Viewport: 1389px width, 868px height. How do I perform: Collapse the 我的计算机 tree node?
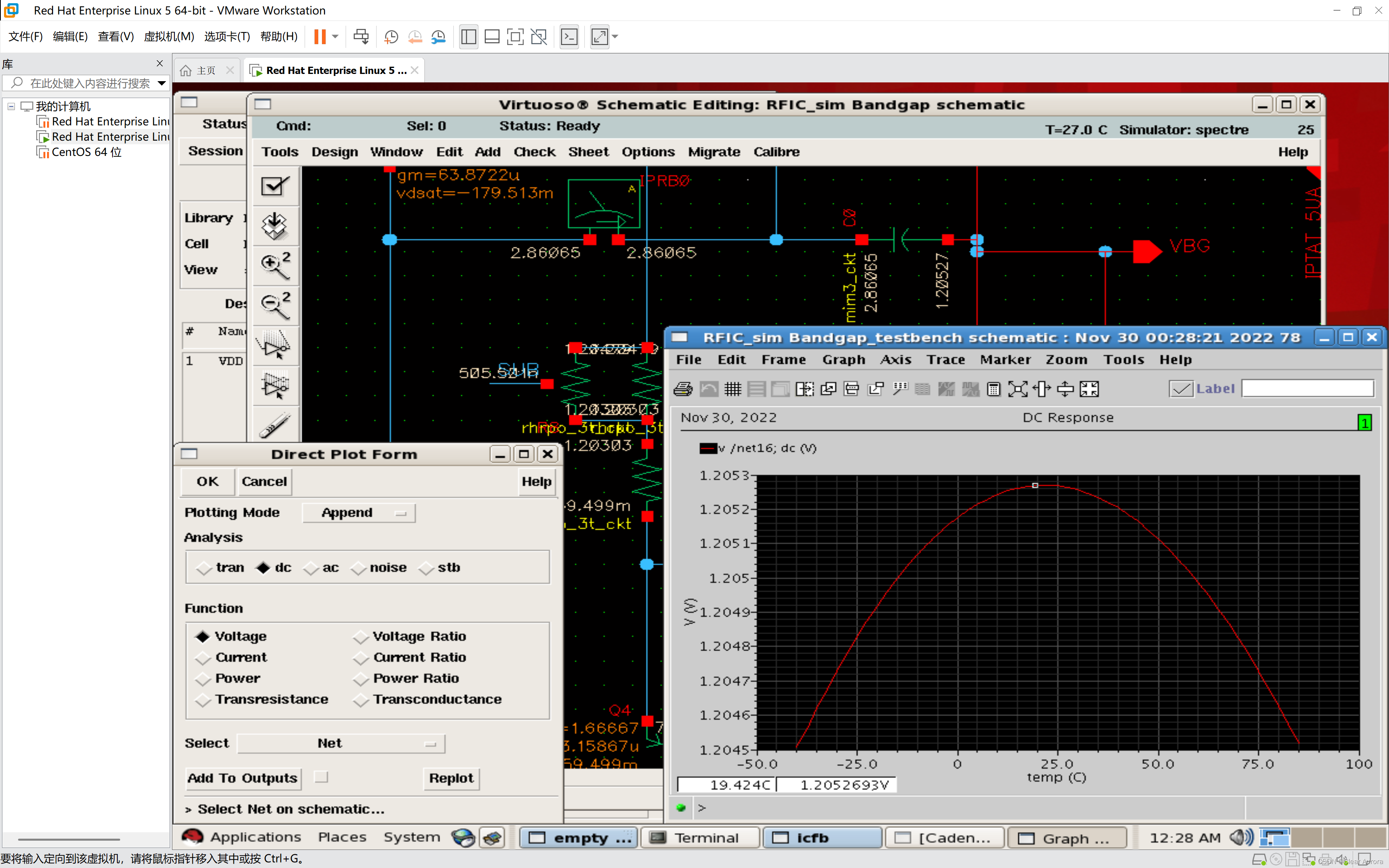click(11, 106)
